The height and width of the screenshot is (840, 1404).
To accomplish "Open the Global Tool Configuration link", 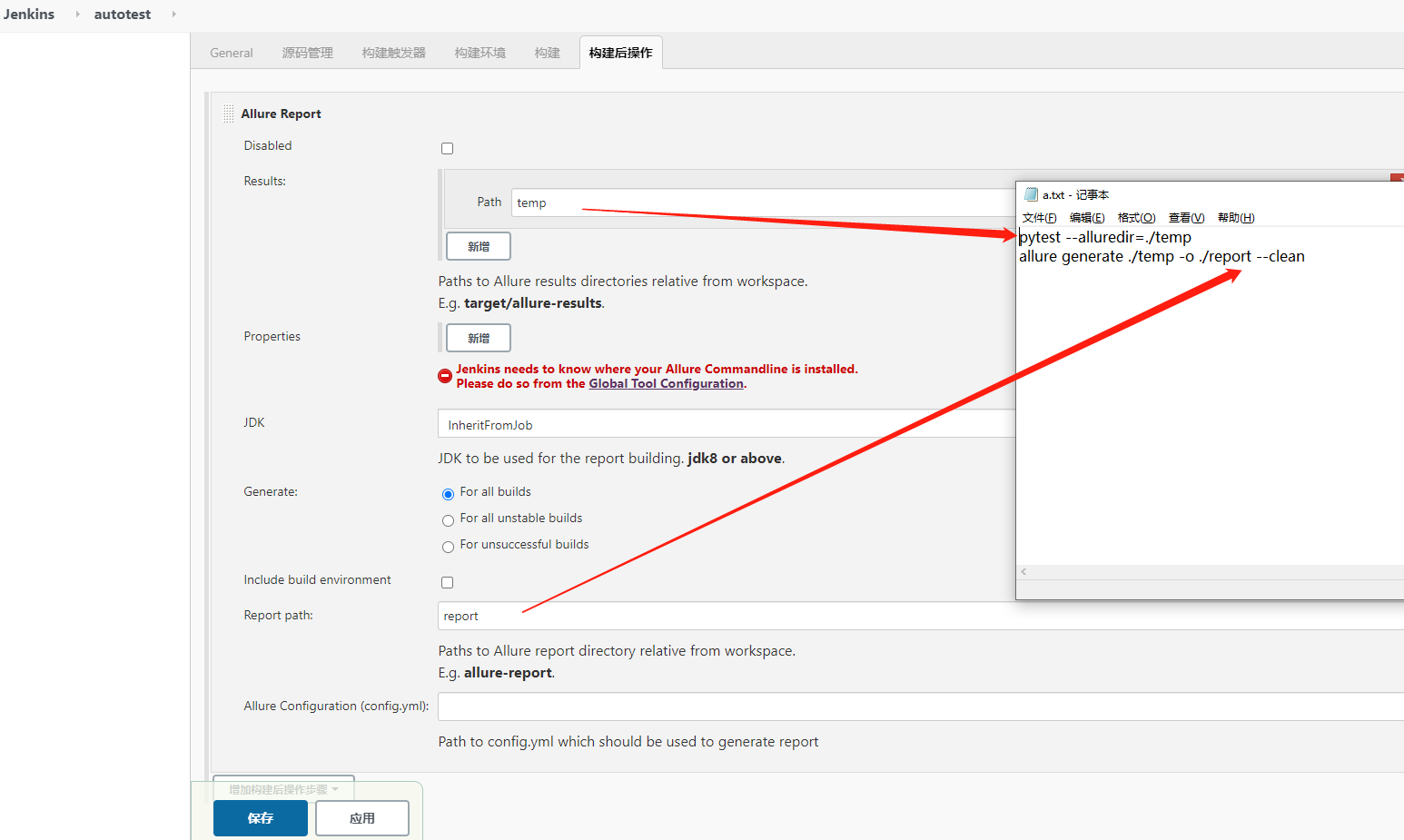I will 667,384.
